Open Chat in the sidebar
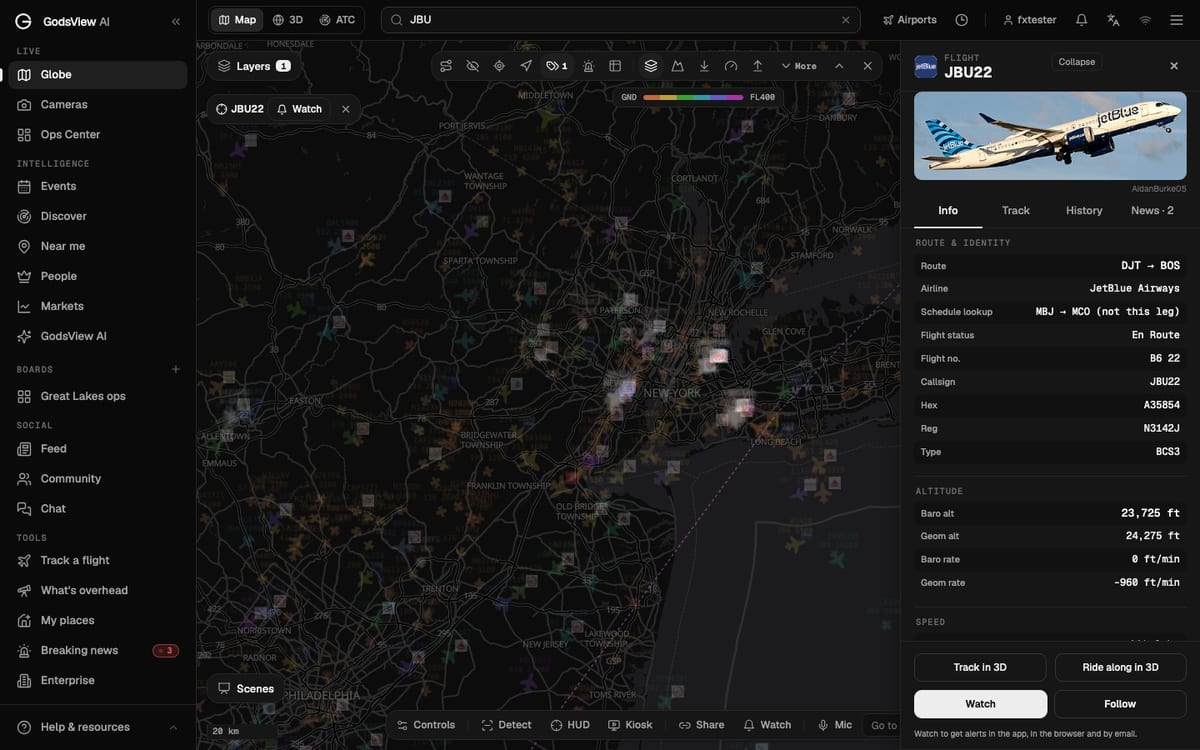The height and width of the screenshot is (750, 1200). 98,509
